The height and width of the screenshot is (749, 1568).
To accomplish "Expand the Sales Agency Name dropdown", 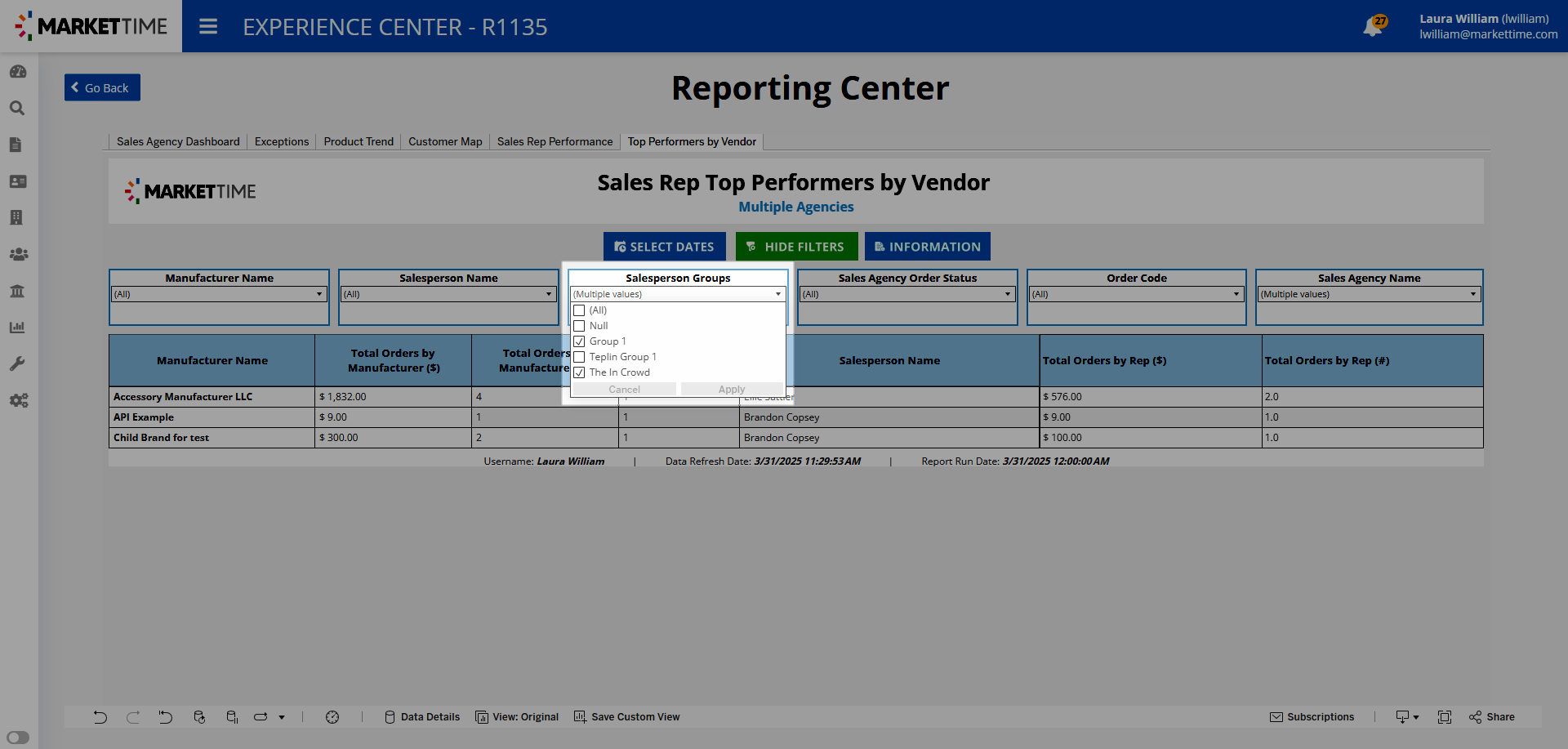I will pos(1370,294).
